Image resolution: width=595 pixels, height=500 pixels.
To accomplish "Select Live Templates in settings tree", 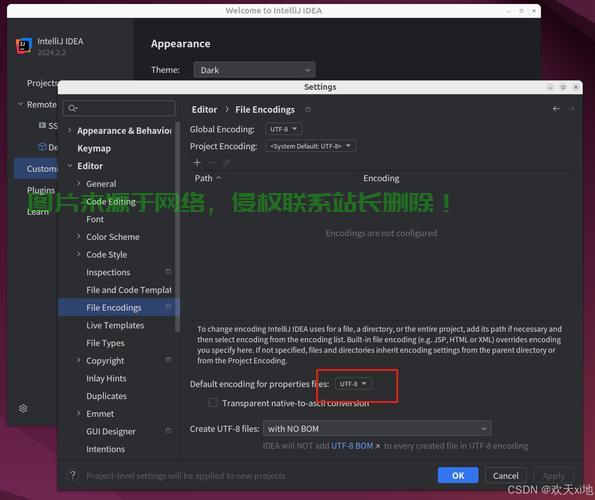I will pos(115,325).
